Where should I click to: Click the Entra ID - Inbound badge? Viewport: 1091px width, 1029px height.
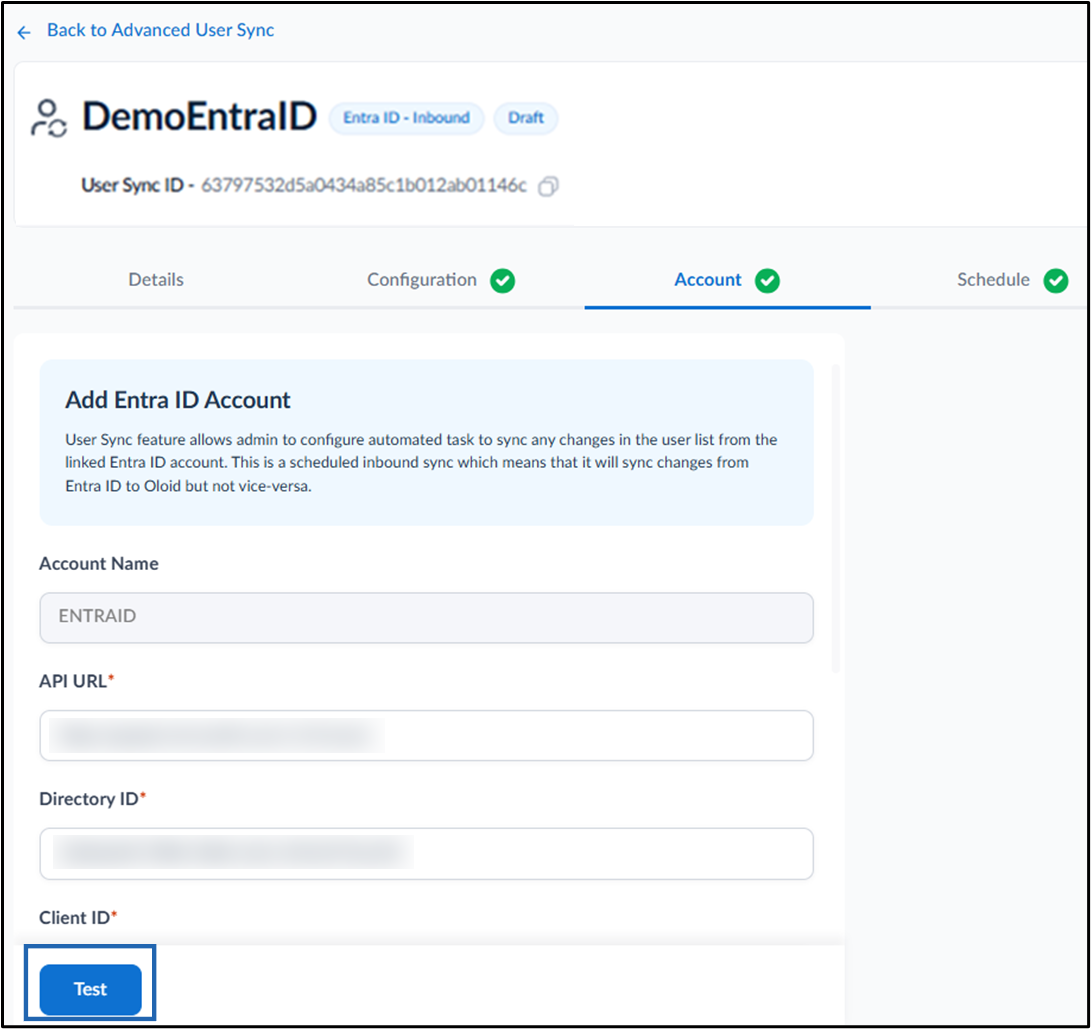click(x=406, y=118)
